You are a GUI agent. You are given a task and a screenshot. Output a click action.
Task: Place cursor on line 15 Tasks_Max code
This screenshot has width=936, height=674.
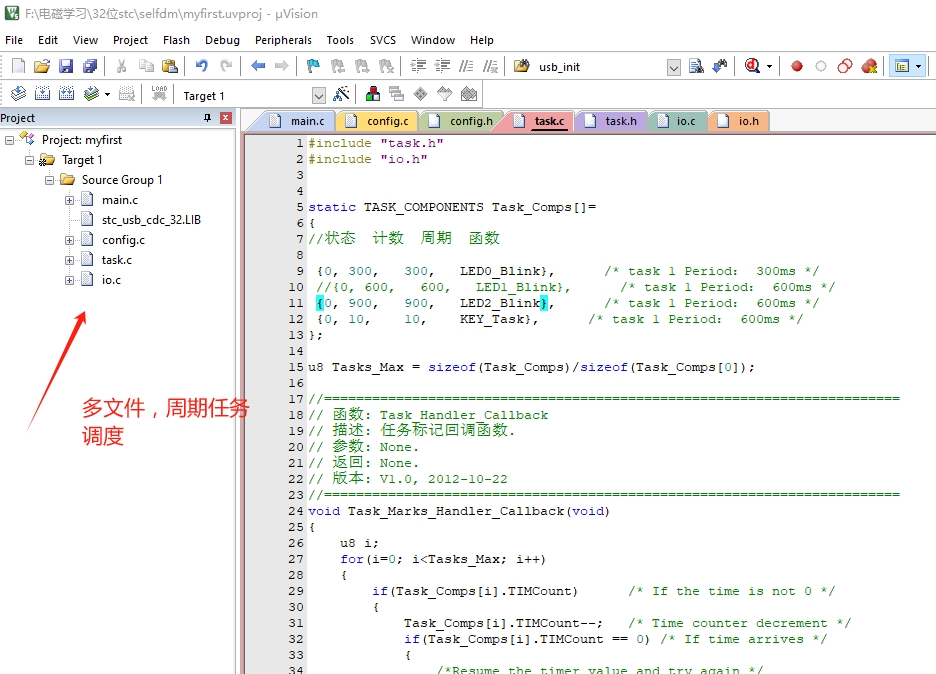point(531,367)
